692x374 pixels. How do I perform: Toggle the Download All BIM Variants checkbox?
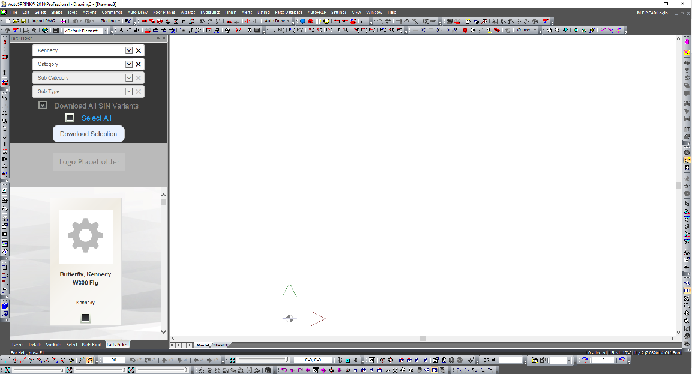(x=42, y=105)
